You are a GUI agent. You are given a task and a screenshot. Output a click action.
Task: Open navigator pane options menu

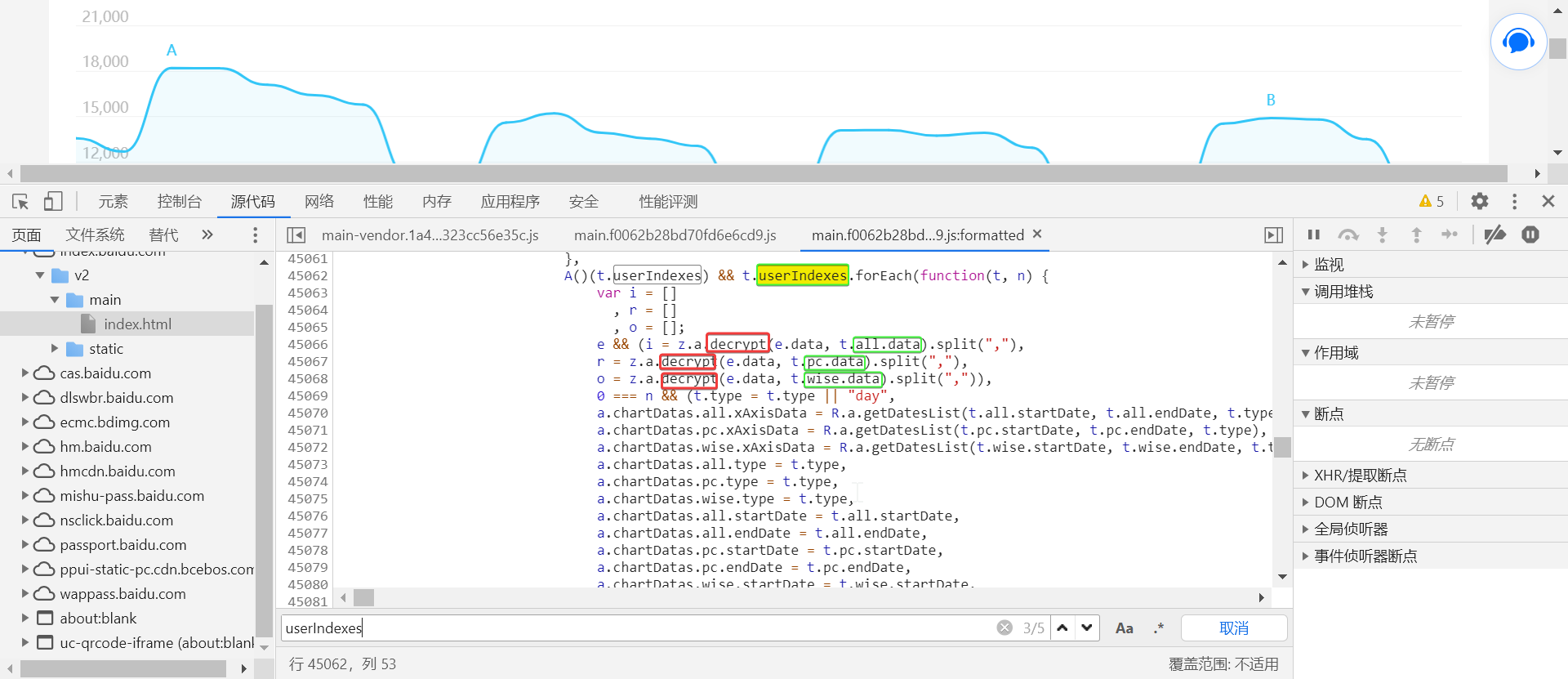[x=256, y=235]
